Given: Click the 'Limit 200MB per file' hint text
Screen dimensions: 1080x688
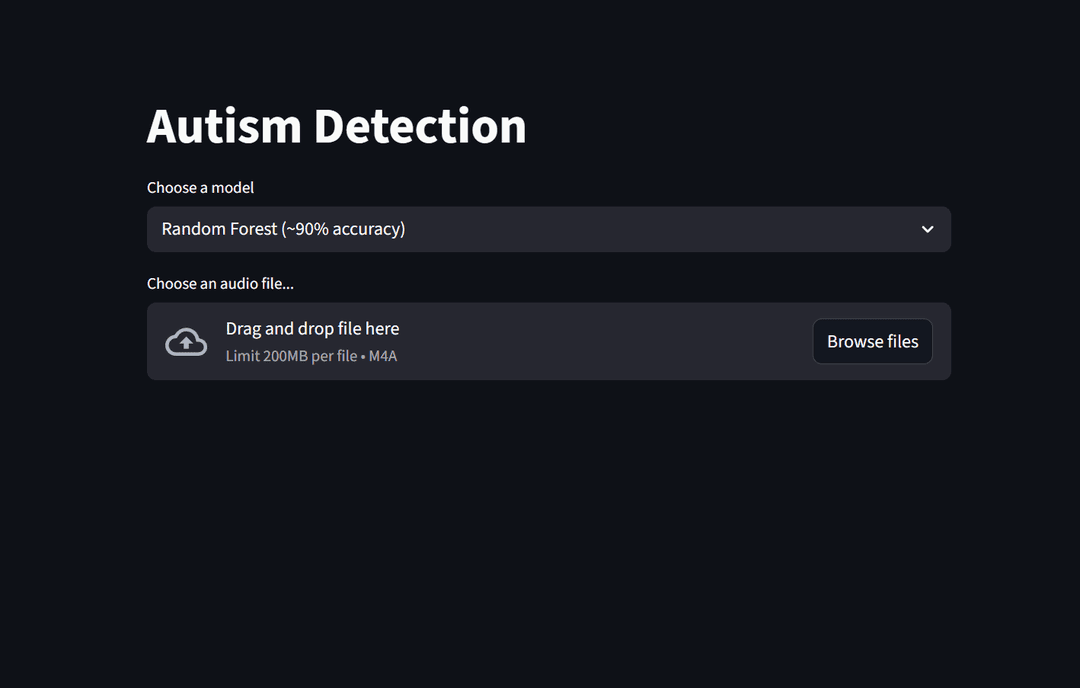Looking at the screenshot, I should tap(290, 356).
